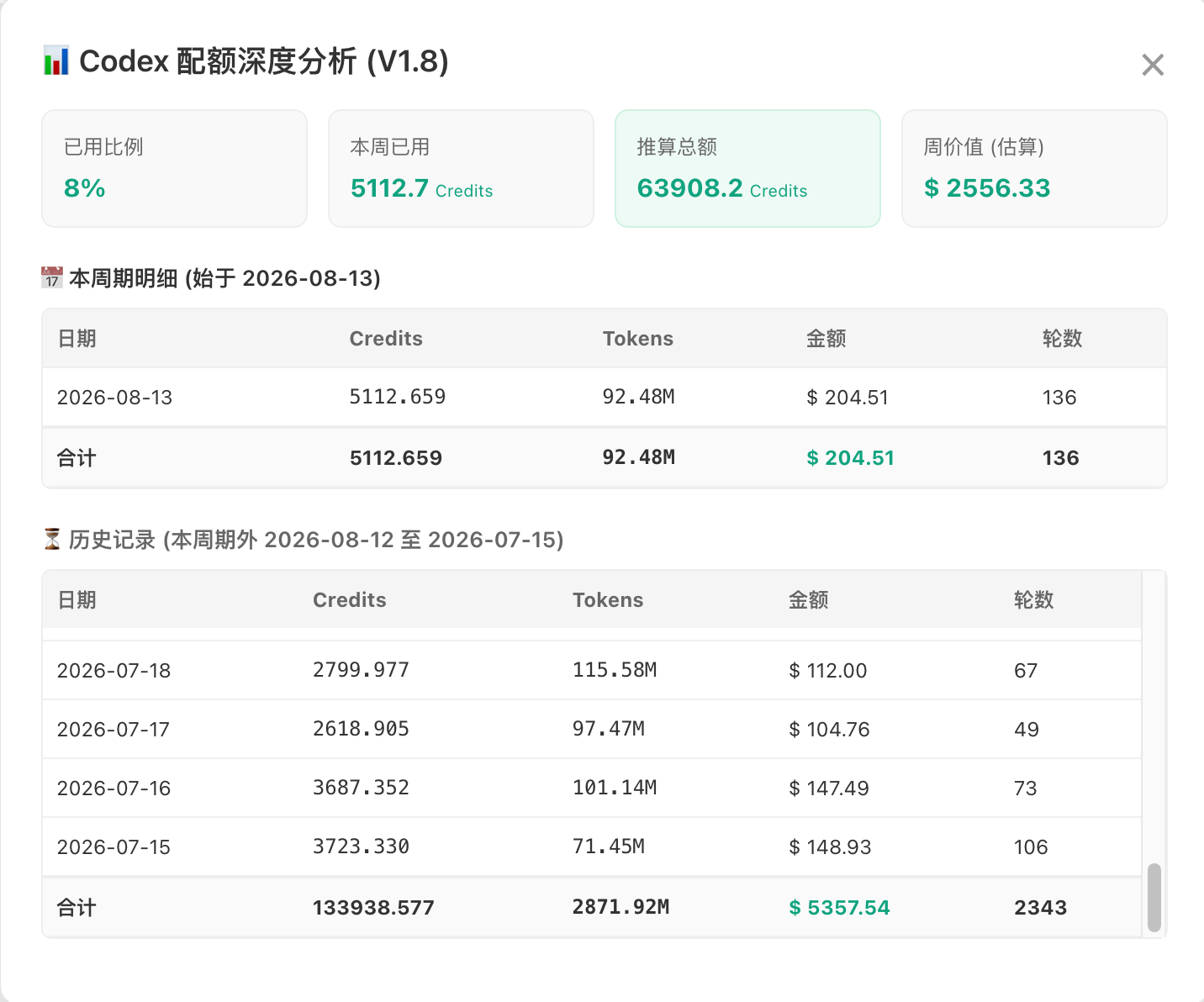Click the dialog title Codex 配额深度分析 (V1.8)
Image resolution: width=1204 pixels, height=1002 pixels.
click(264, 61)
